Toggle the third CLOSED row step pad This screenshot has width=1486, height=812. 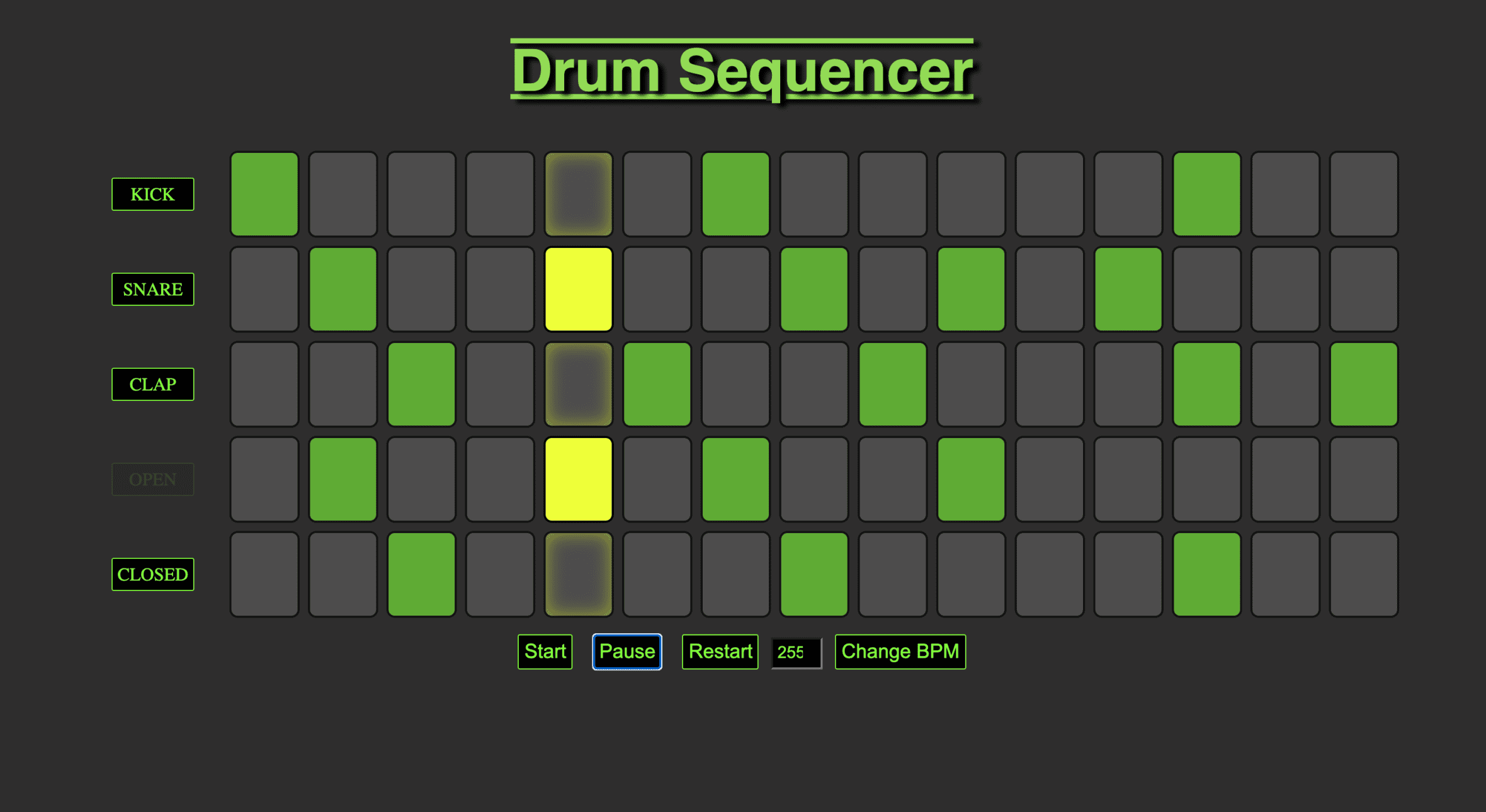click(421, 574)
